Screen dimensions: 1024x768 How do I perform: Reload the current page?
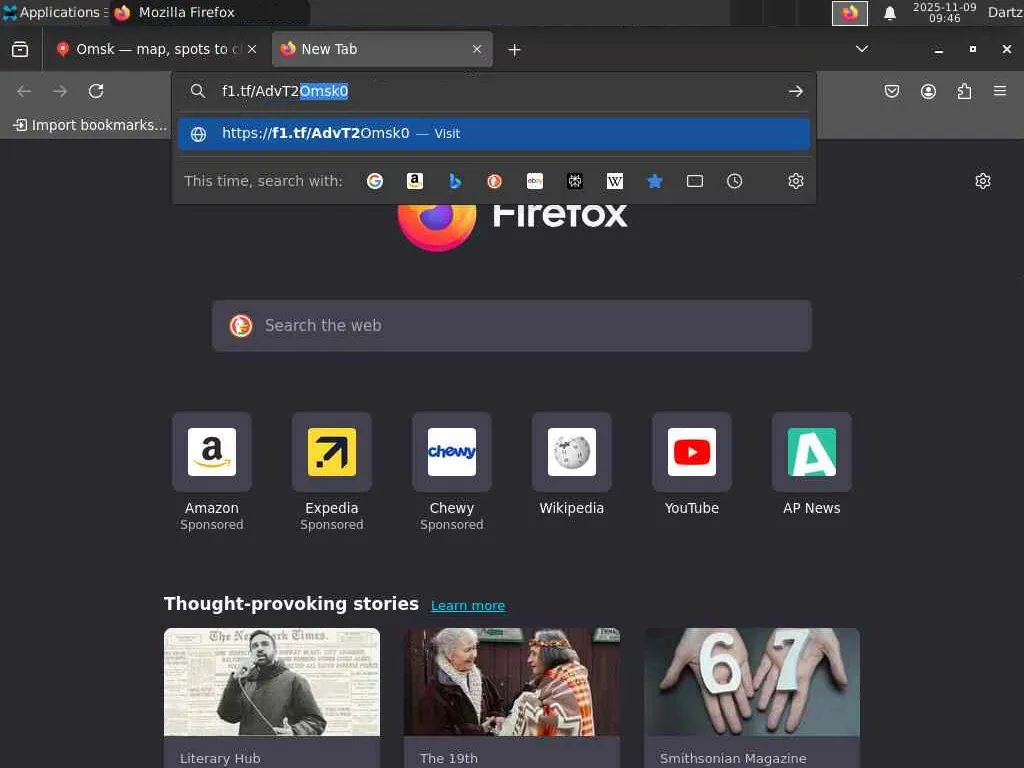coord(96,91)
